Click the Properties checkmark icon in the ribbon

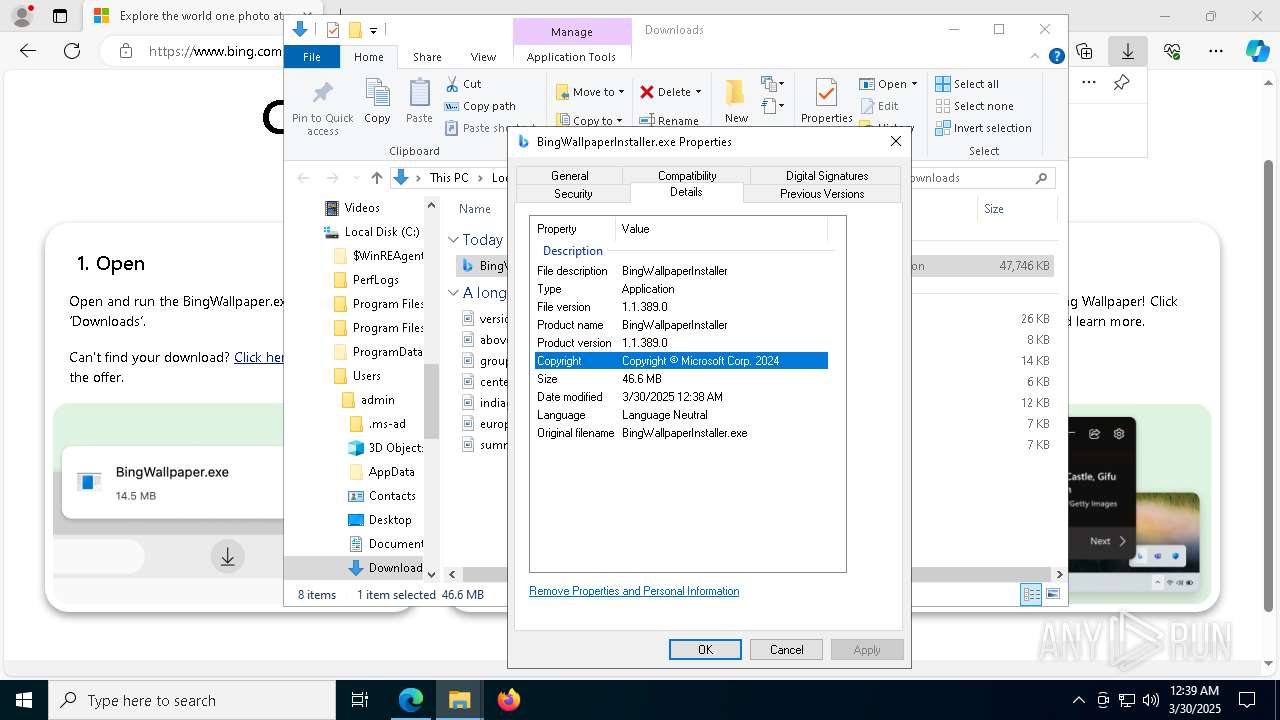tap(826, 93)
